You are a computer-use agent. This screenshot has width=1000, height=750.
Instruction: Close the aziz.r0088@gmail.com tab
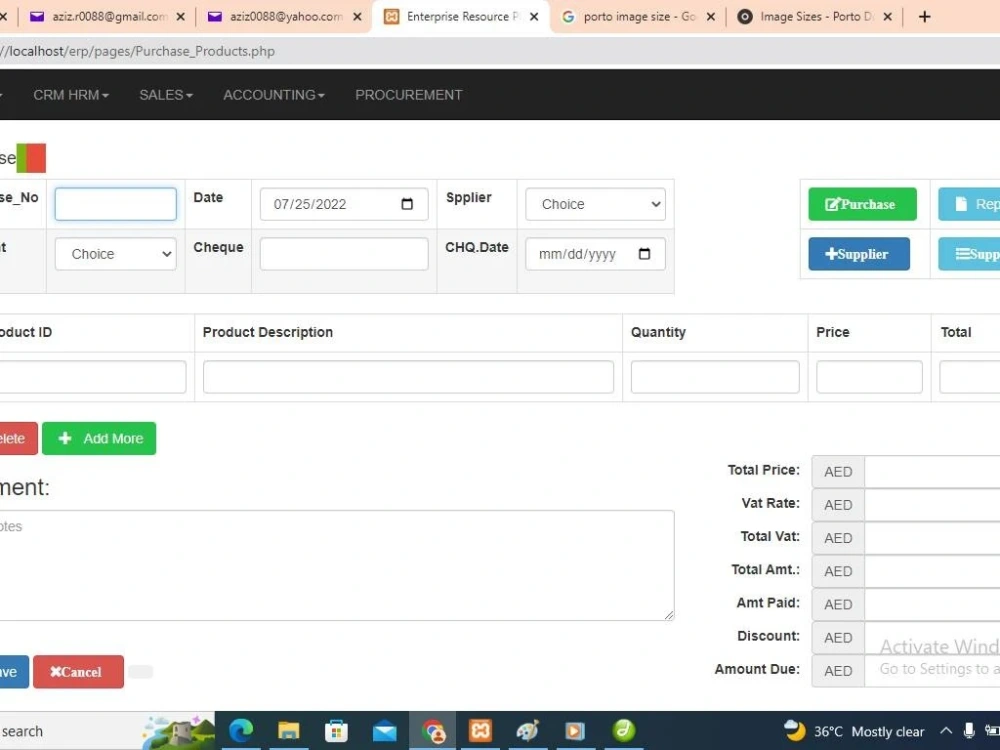click(x=180, y=17)
